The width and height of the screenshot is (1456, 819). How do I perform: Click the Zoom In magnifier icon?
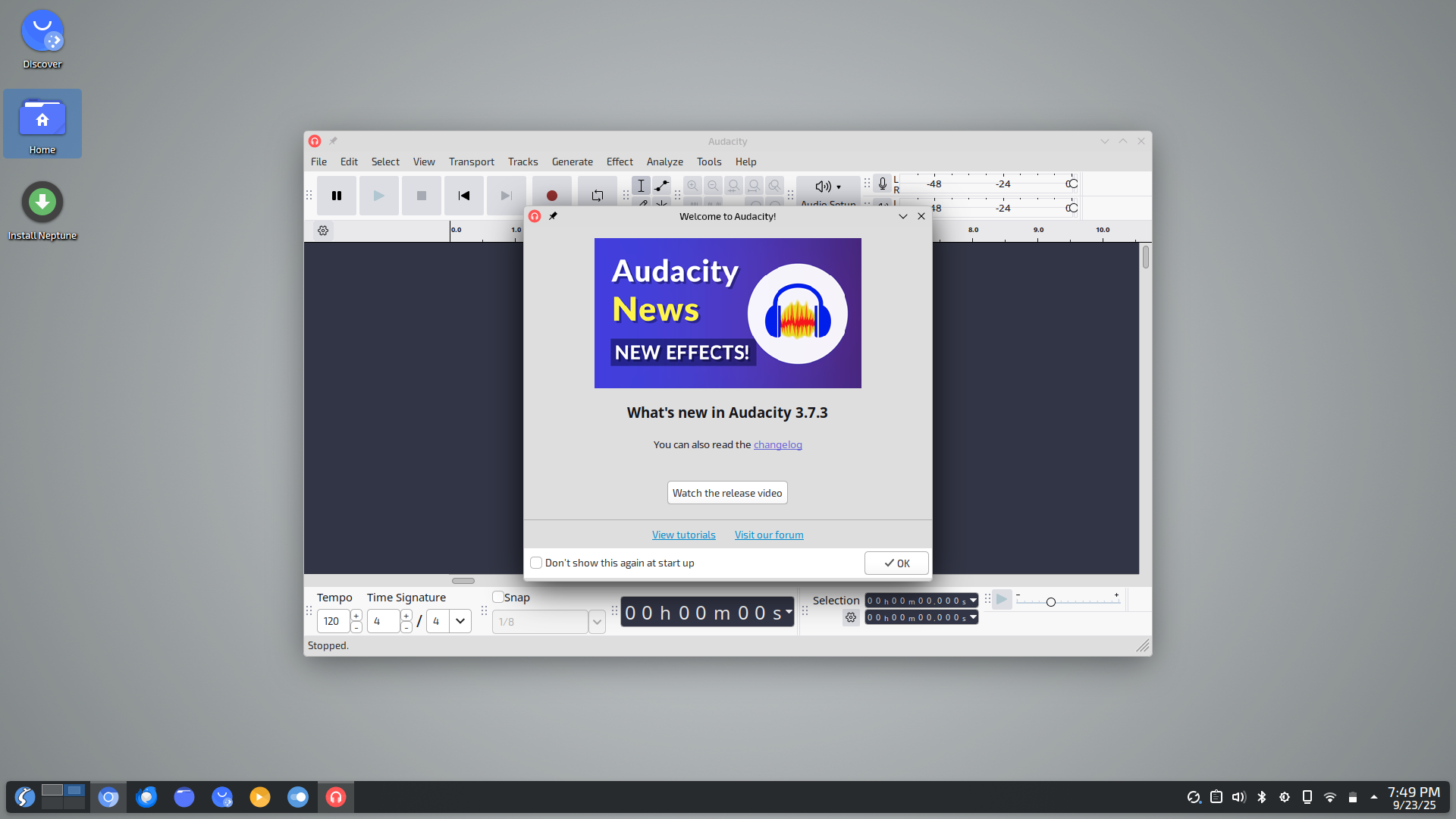point(692,186)
